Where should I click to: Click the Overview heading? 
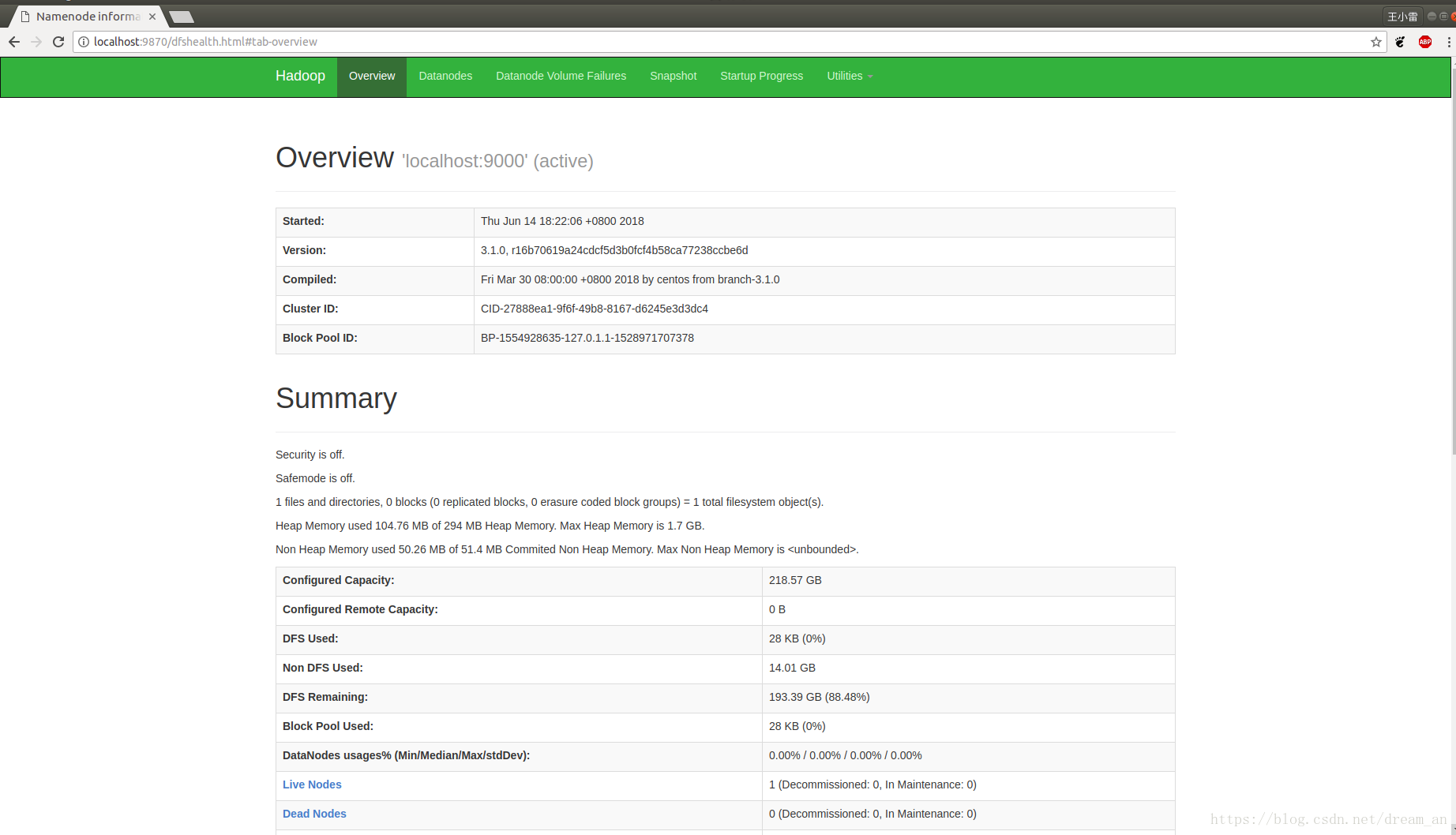pyautogui.click(x=335, y=158)
